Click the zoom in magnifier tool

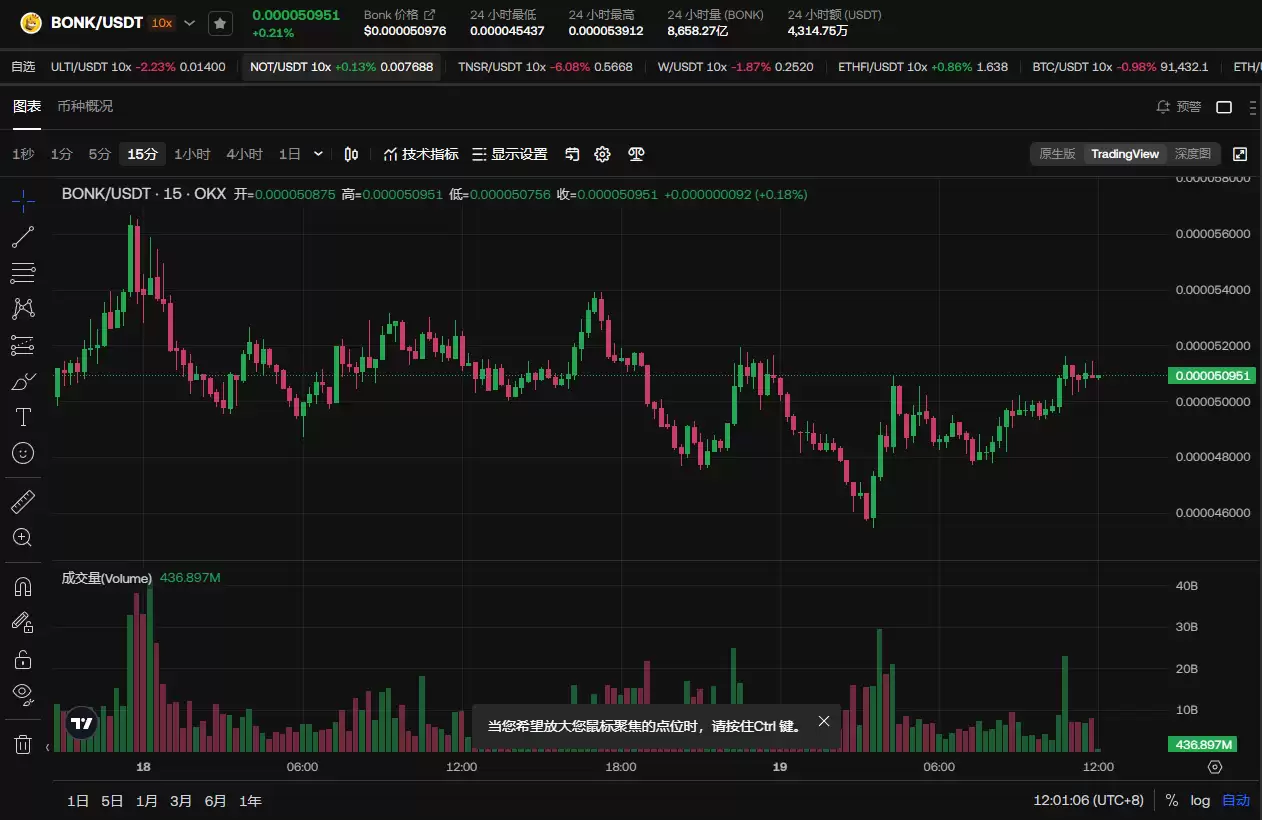click(x=23, y=538)
